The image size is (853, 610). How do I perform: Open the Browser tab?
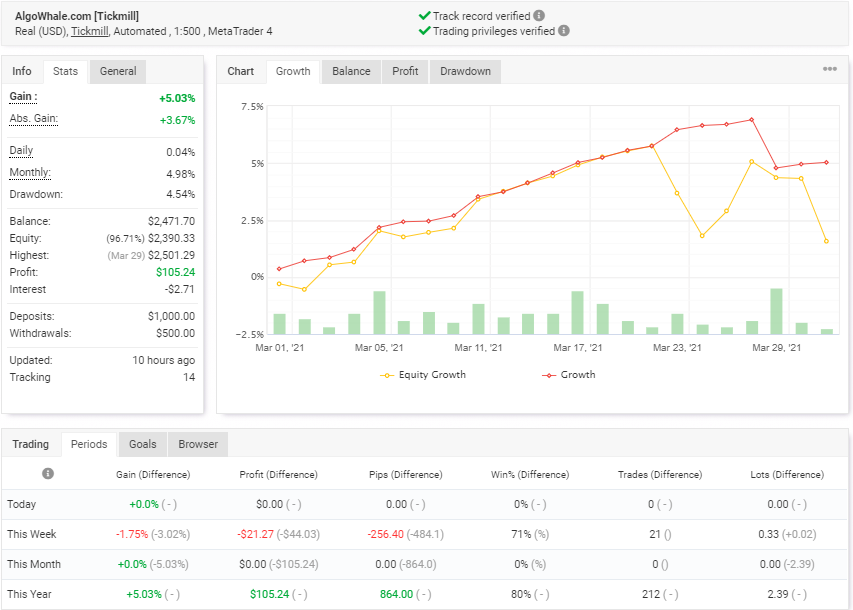tap(198, 444)
